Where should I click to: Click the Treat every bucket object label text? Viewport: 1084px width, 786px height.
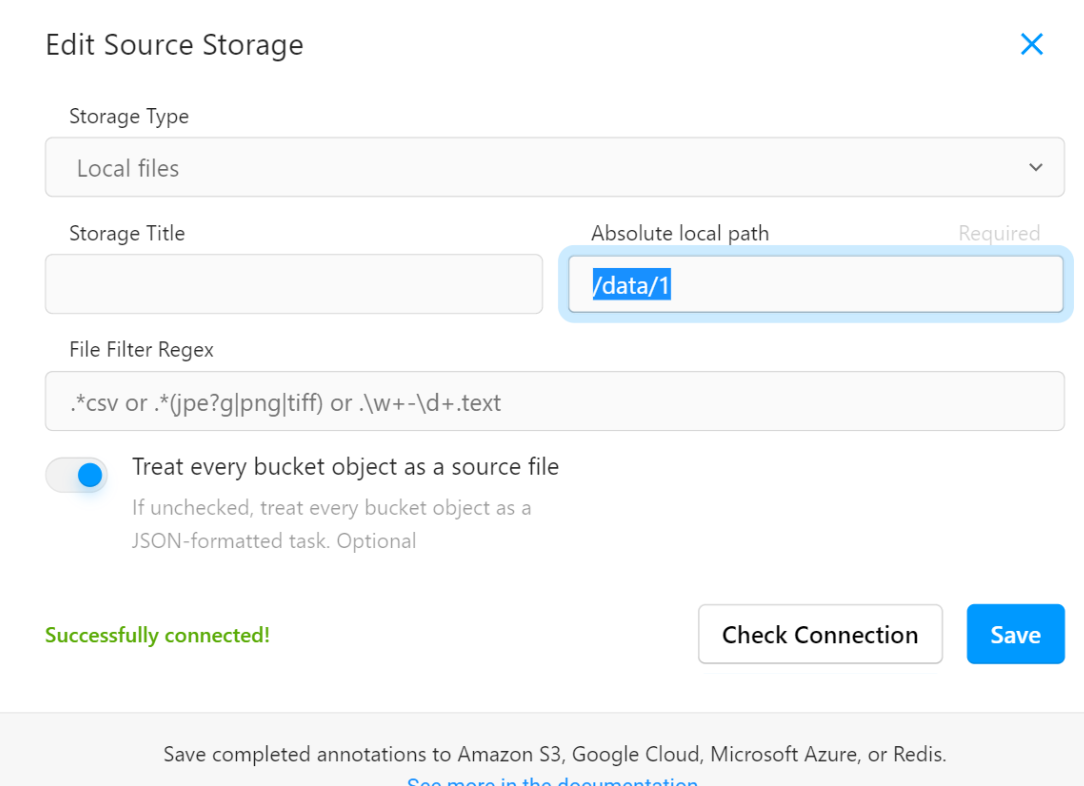[x=345, y=466]
